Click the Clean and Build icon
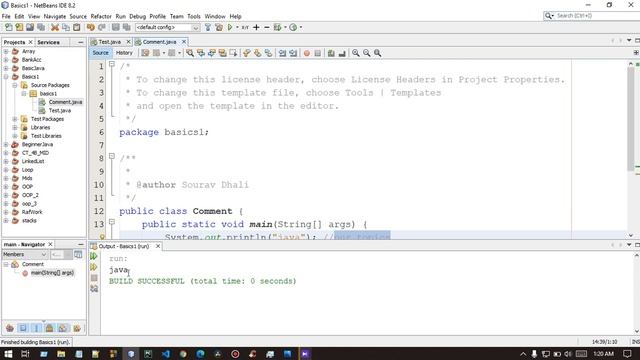640x360 pixels. [x=219, y=27]
